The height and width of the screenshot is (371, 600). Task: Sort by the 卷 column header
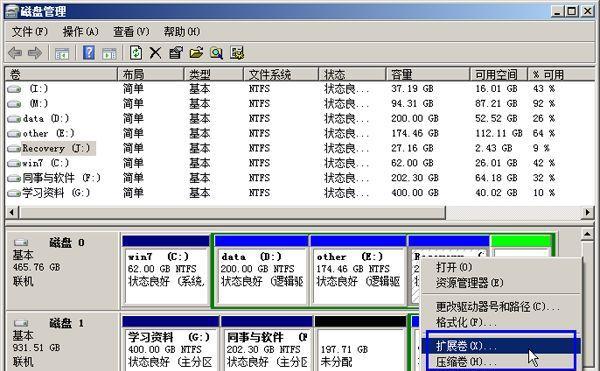coord(61,74)
